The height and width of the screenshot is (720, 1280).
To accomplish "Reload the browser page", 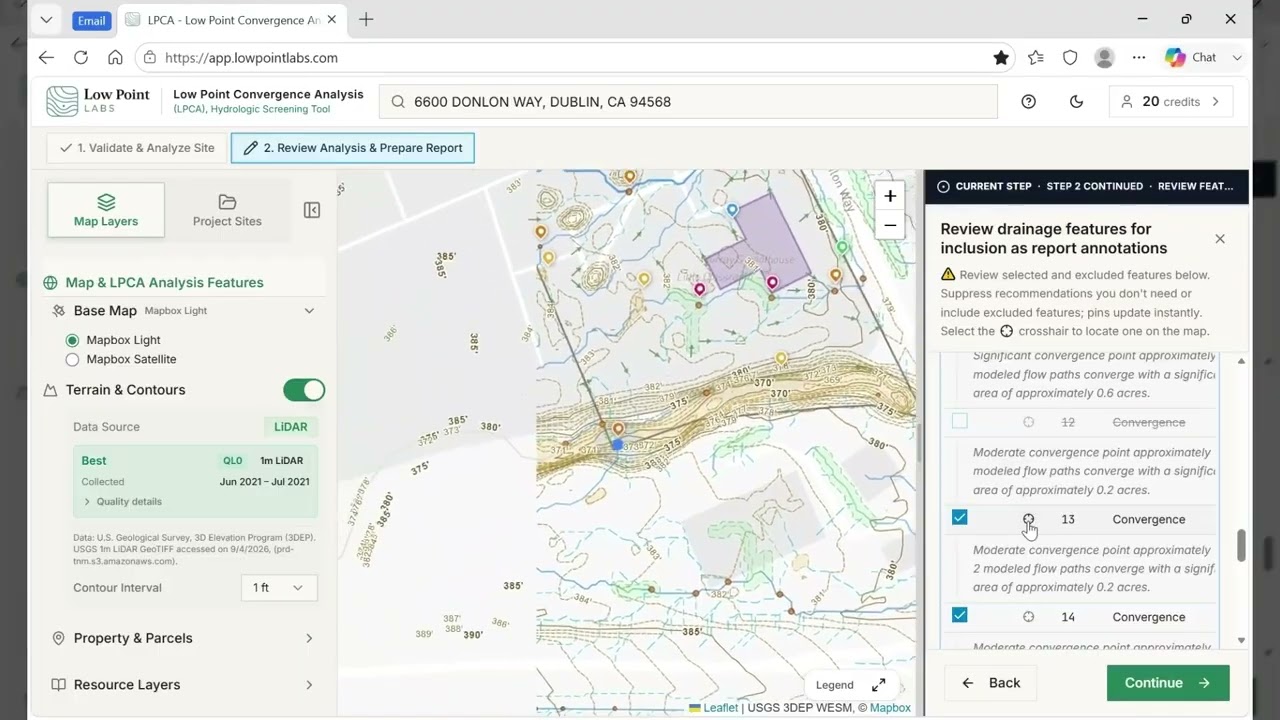I will [x=81, y=58].
